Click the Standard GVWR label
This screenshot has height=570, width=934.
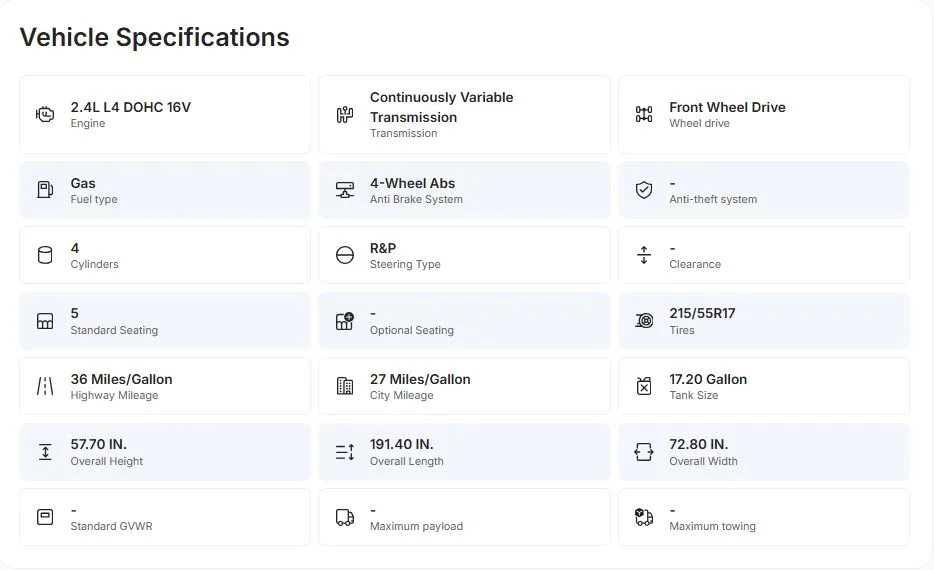point(111,527)
